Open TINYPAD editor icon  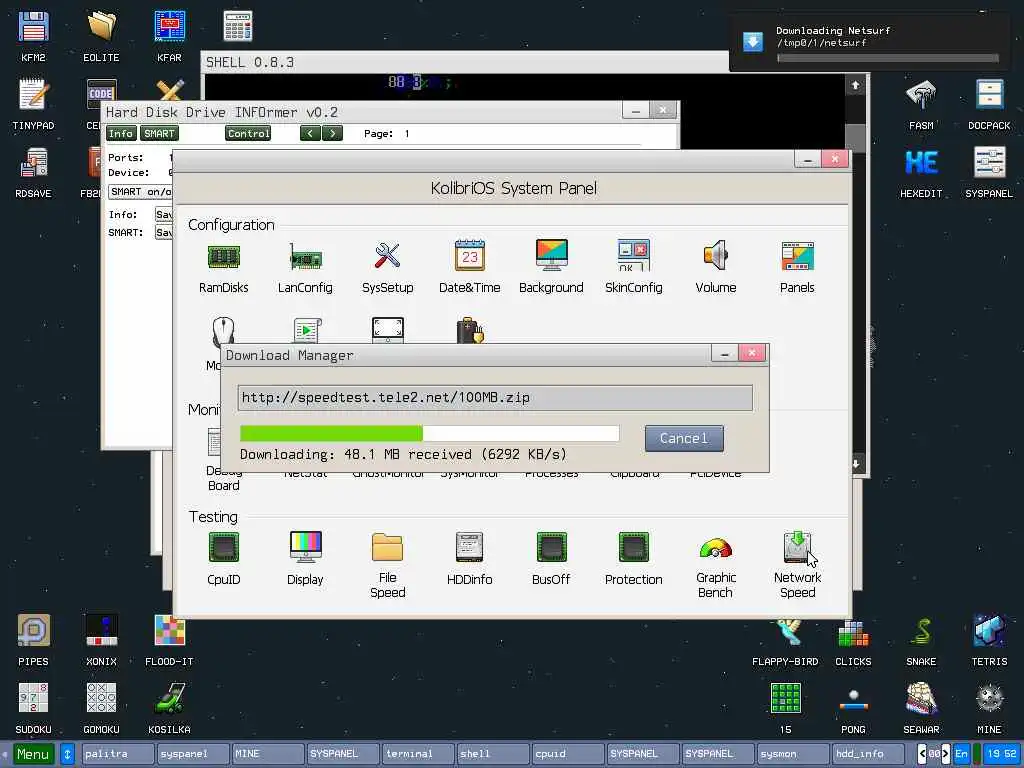33,95
